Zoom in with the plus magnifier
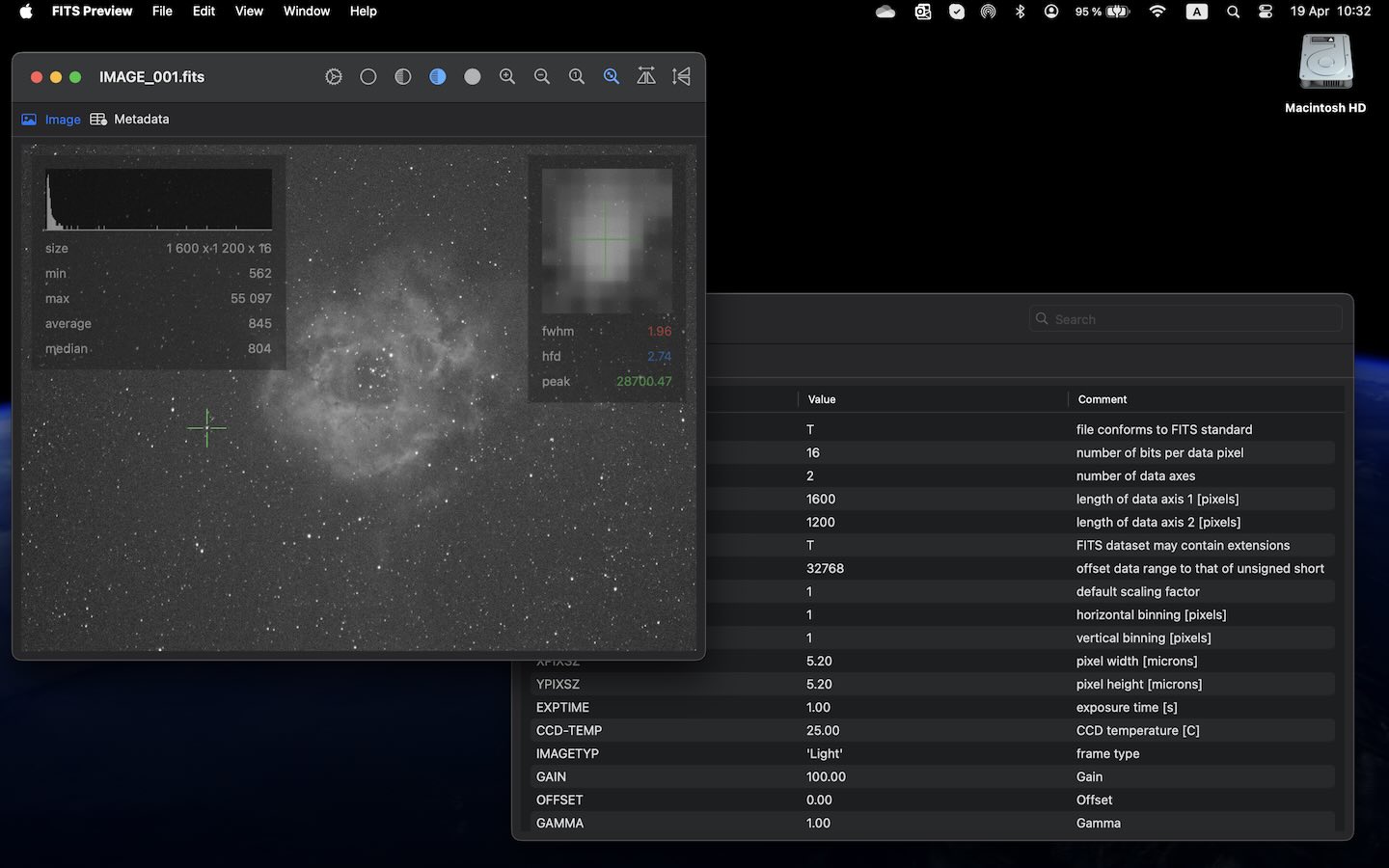 pos(507,76)
